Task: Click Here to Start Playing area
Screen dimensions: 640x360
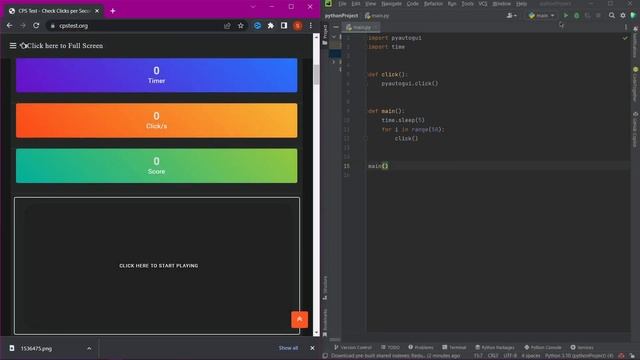Action: [158, 266]
